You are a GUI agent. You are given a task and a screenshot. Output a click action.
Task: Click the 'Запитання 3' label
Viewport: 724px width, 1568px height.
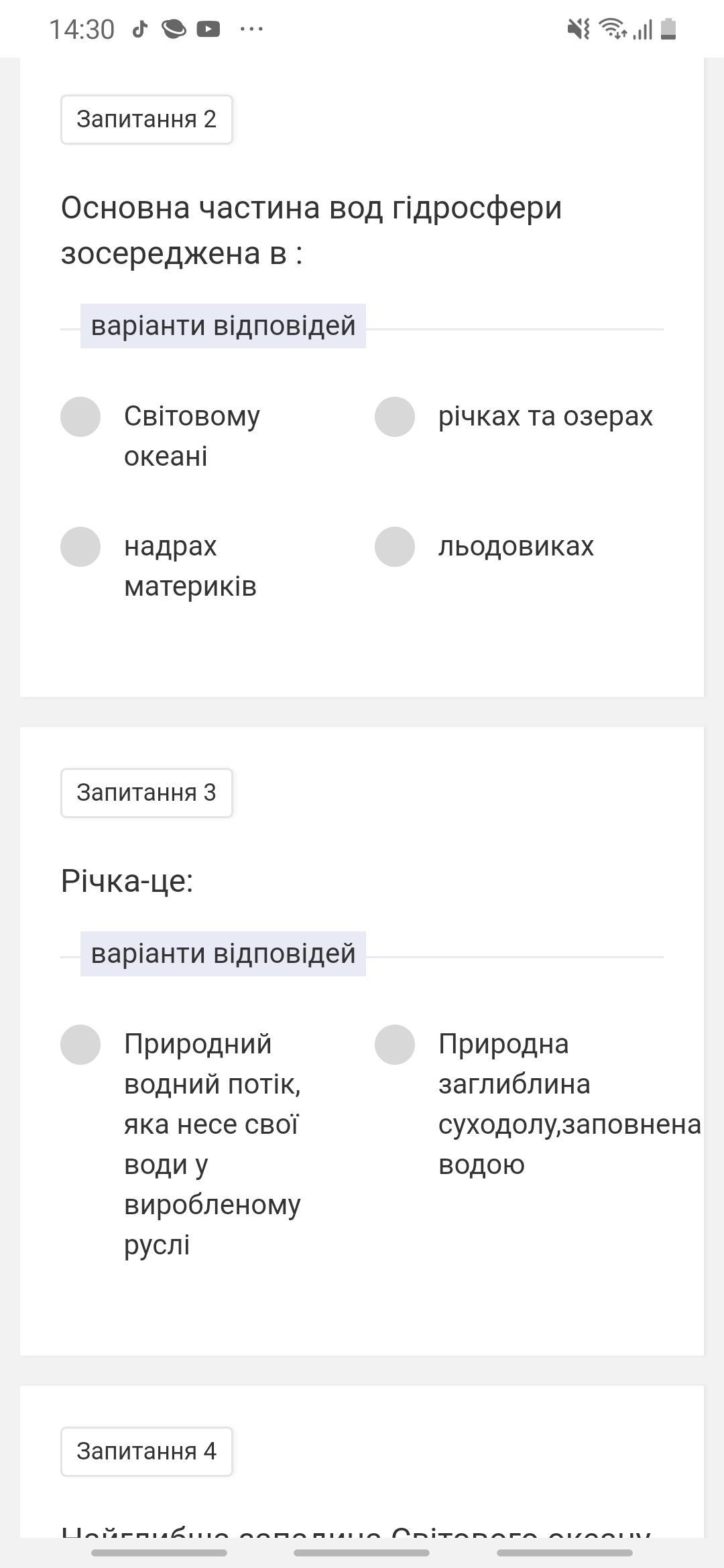147,793
